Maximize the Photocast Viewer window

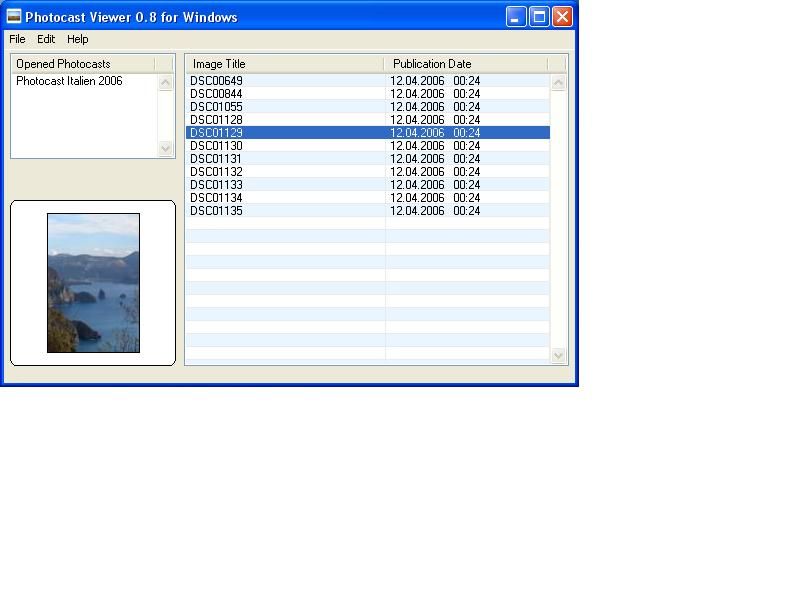point(539,16)
